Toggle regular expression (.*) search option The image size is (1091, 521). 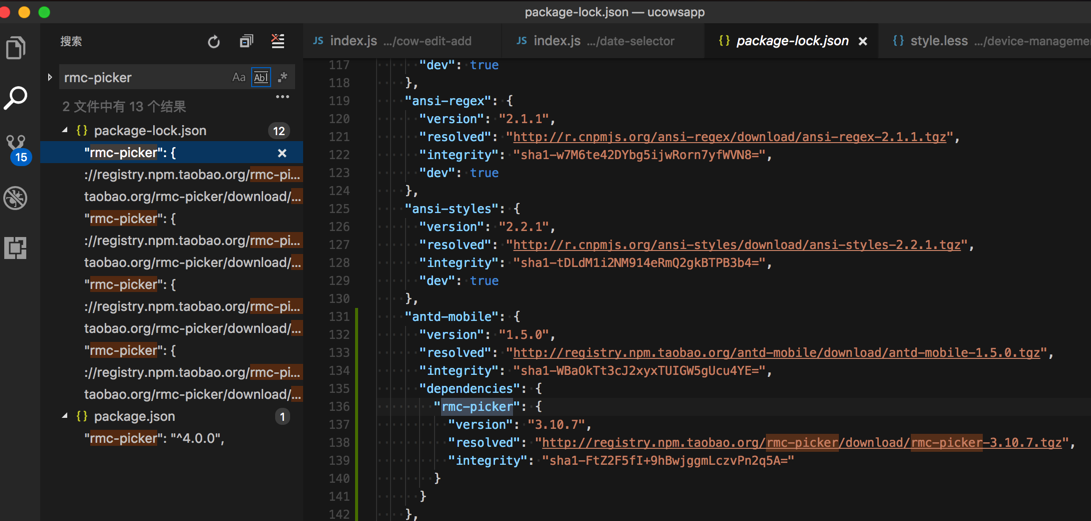[x=282, y=77]
